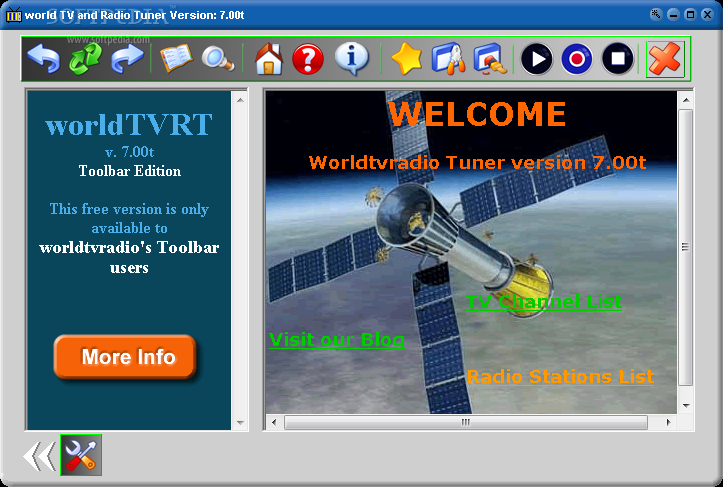Screen dimensions: 723x487
Task: Stop playback with the stop button
Action: tap(617, 59)
